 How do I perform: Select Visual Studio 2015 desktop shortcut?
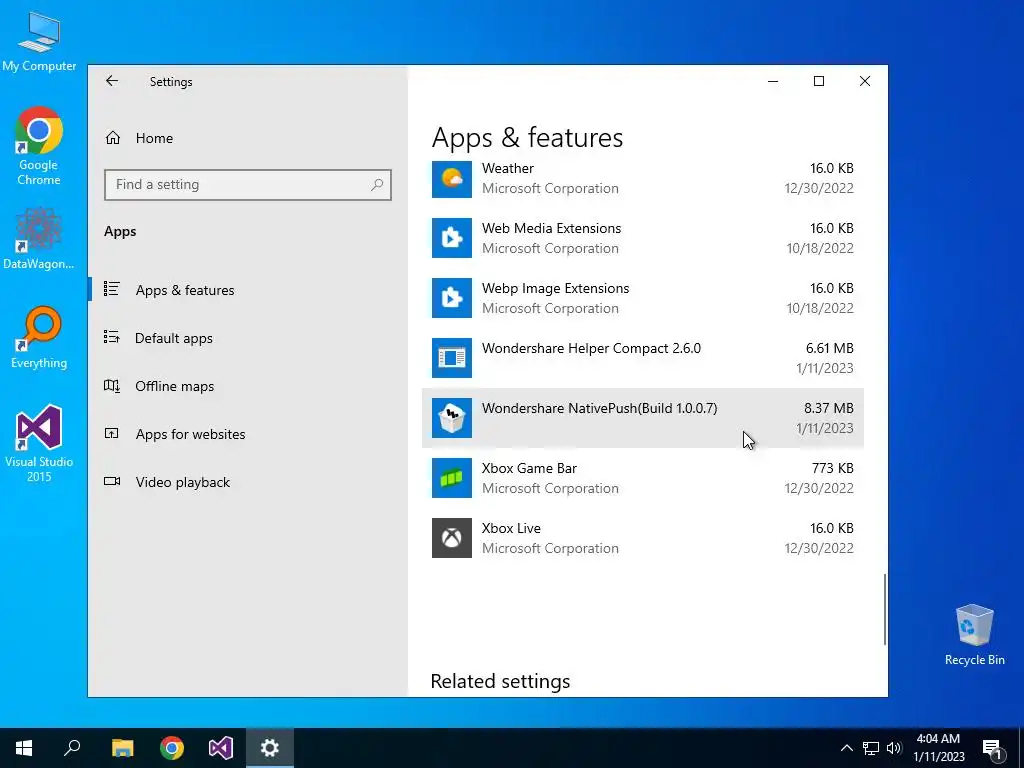39,443
